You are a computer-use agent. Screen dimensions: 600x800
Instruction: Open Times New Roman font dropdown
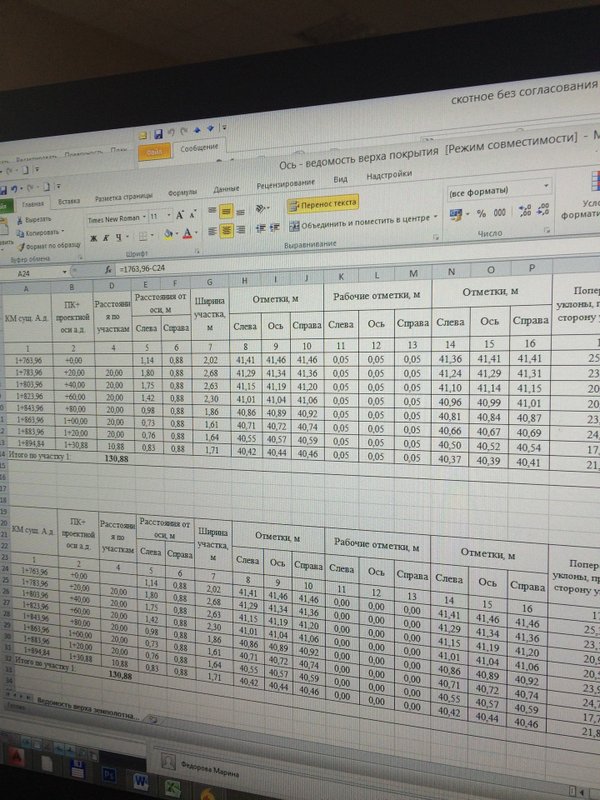[117, 219]
